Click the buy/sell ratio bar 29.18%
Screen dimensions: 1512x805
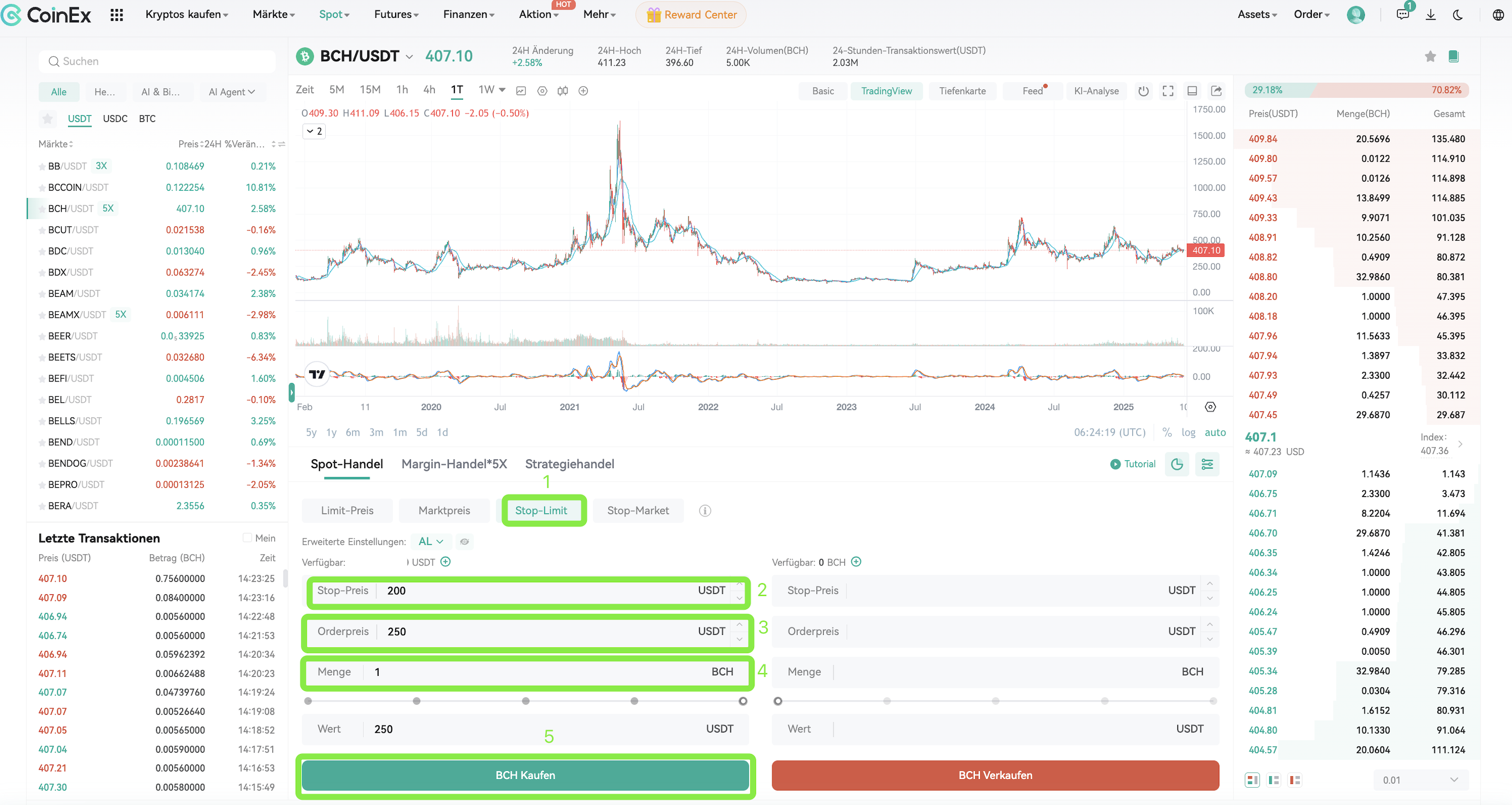(1356, 90)
